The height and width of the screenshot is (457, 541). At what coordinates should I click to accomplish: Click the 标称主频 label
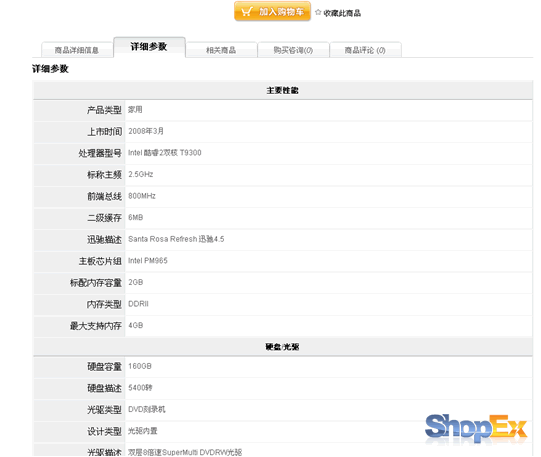(x=105, y=175)
